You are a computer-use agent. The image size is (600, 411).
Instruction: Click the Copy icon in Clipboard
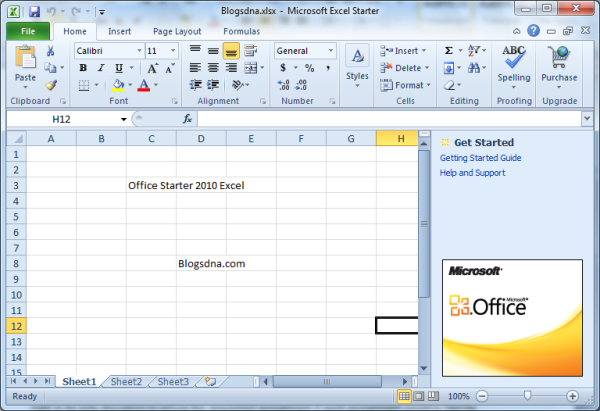[x=50, y=68]
